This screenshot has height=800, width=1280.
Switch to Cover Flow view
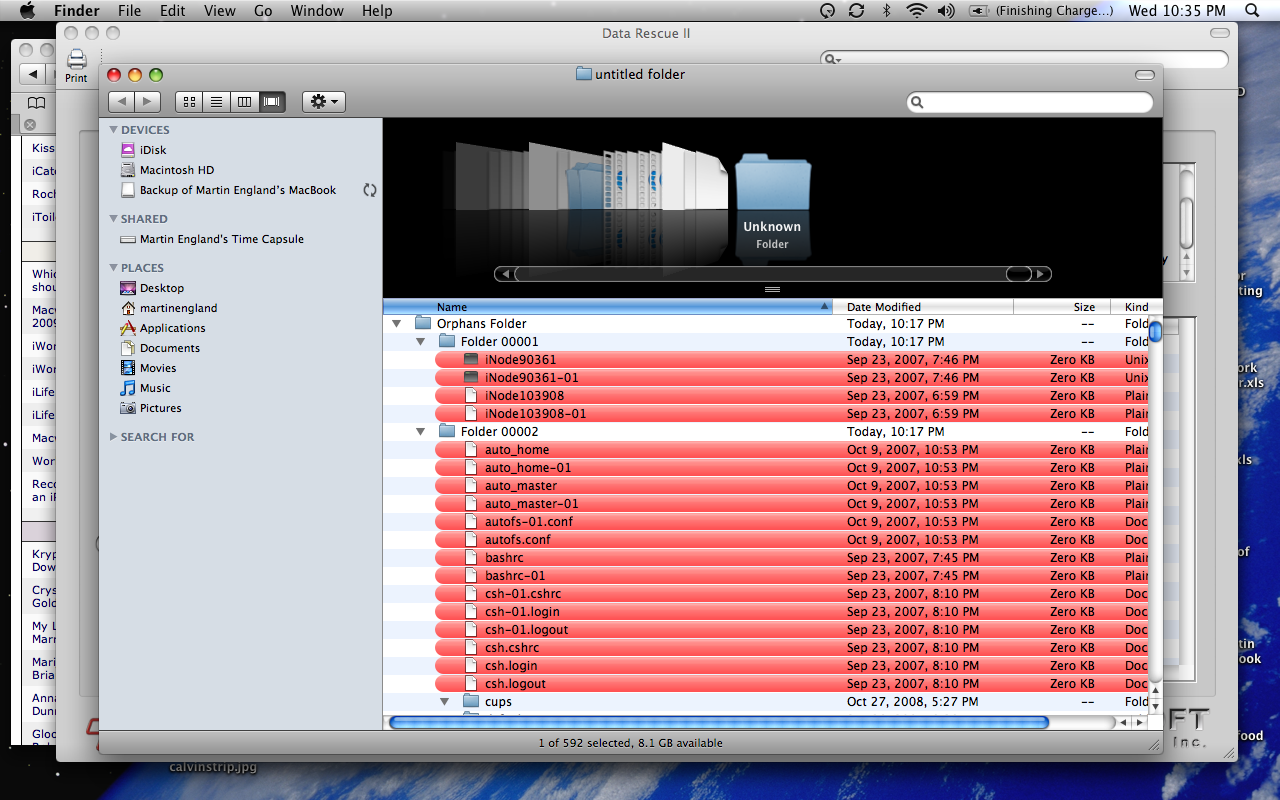[x=271, y=101]
